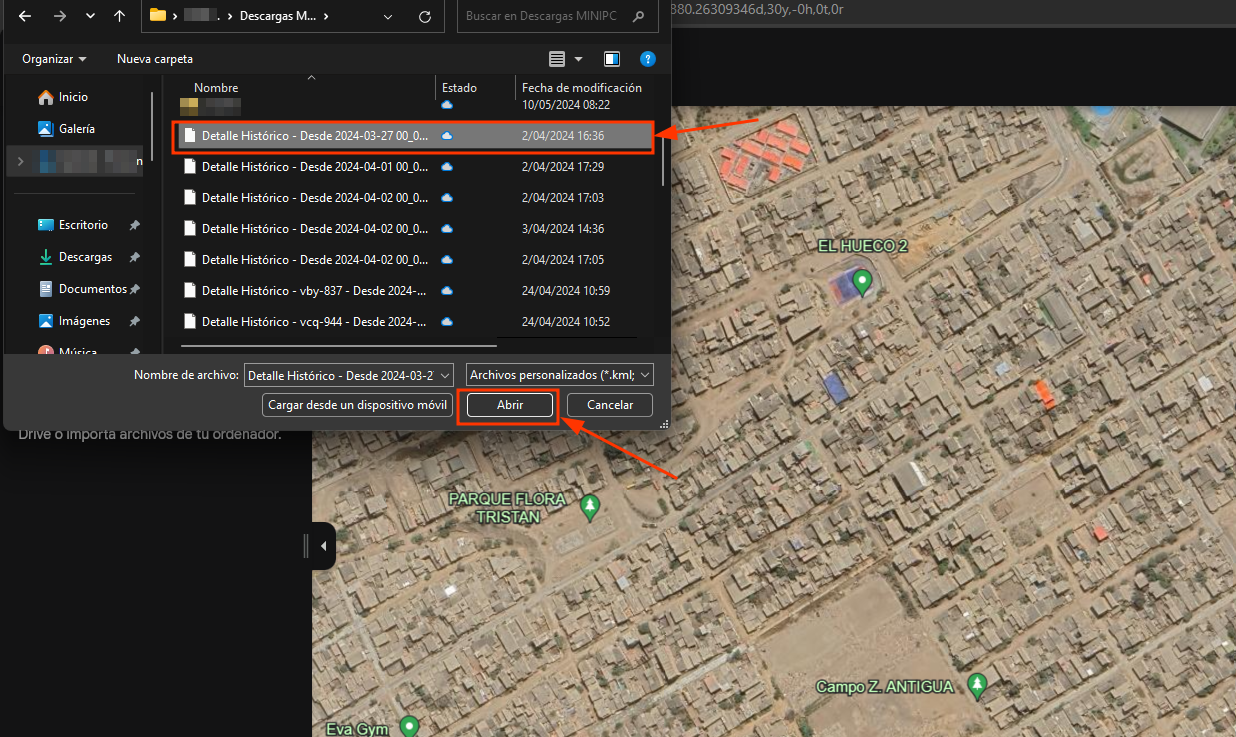
Task: Expand the file type filter dropdown
Action: point(559,374)
